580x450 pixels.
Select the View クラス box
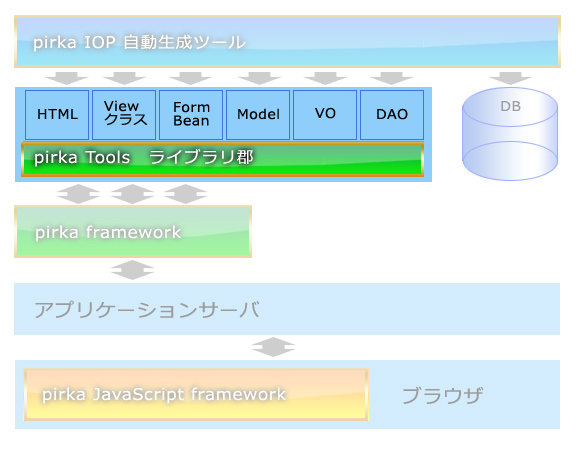pyautogui.click(x=124, y=115)
